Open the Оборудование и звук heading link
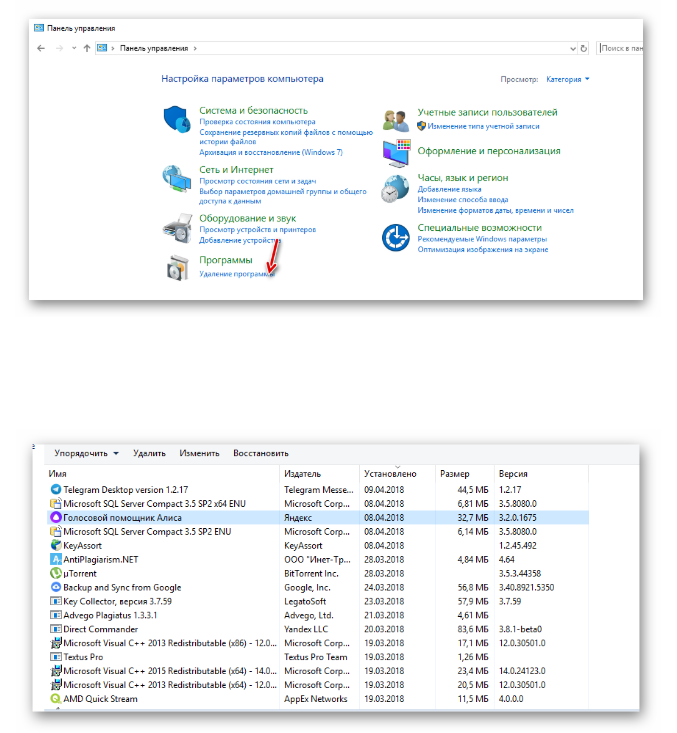 pyautogui.click(x=247, y=218)
